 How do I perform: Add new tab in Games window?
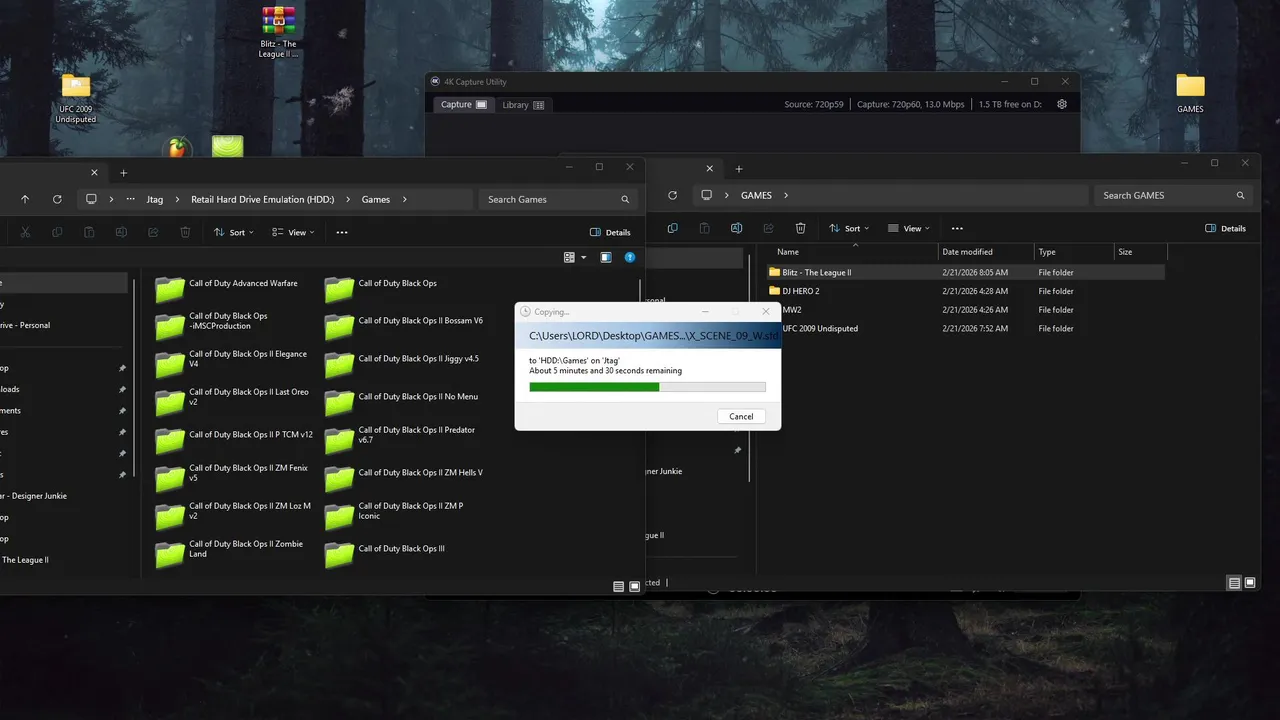[124, 173]
